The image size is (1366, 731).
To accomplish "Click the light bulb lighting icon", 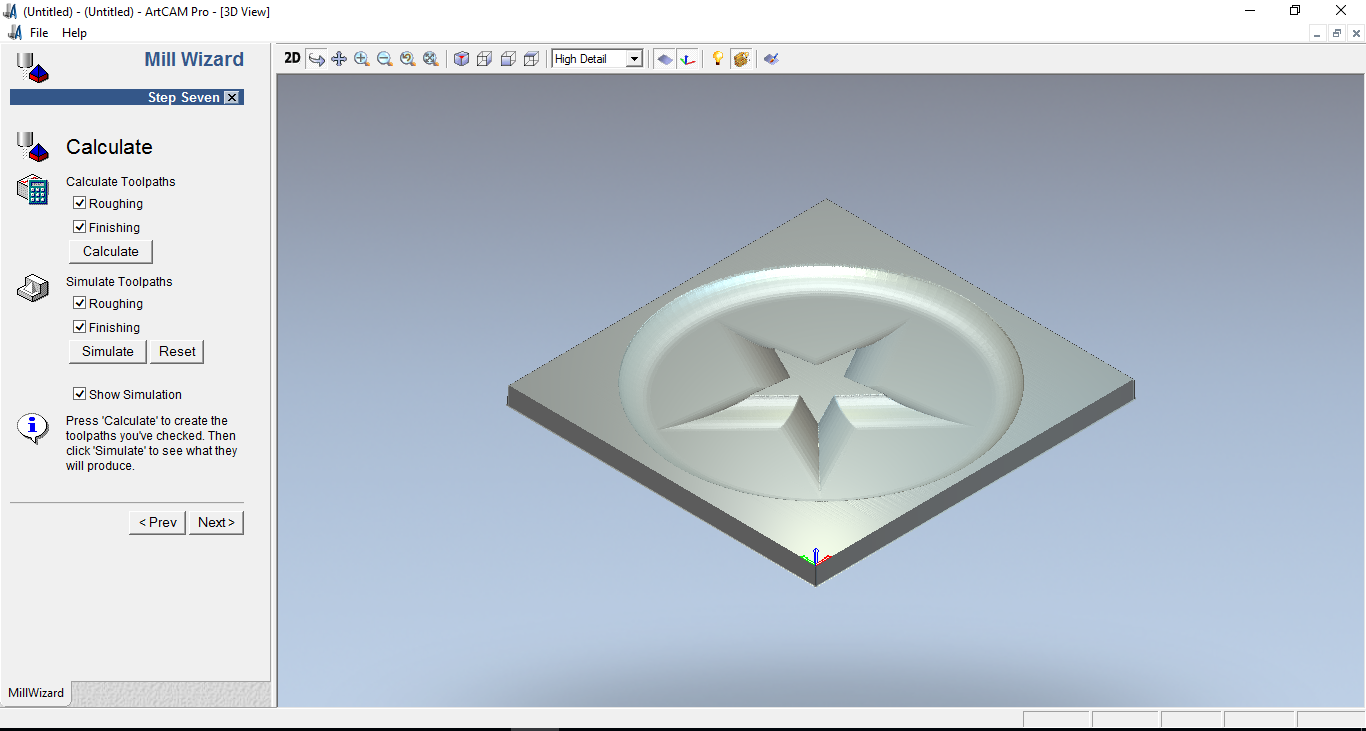I will (x=717, y=59).
